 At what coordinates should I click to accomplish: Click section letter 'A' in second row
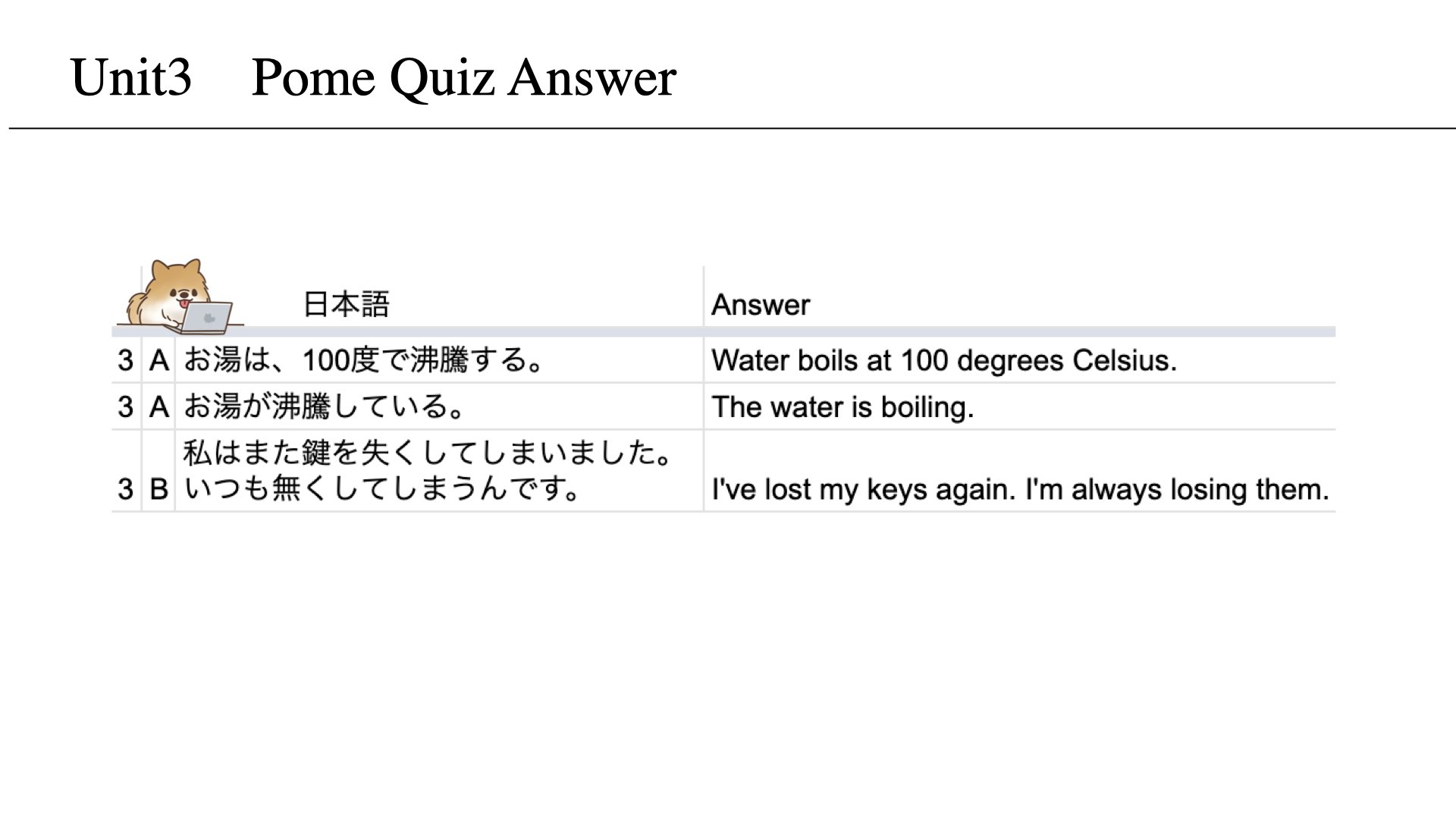pyautogui.click(x=158, y=407)
